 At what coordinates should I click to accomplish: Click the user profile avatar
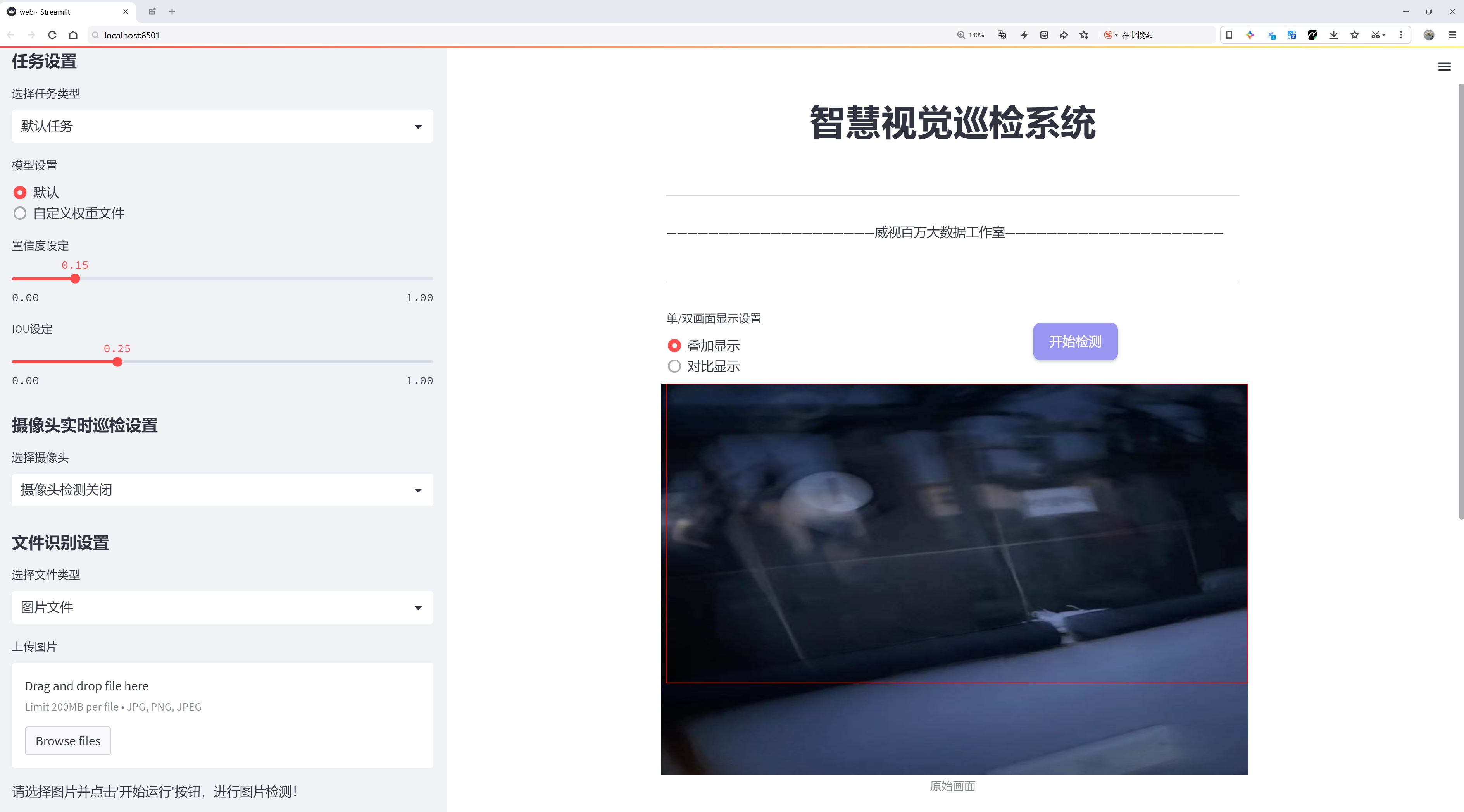click(1429, 34)
